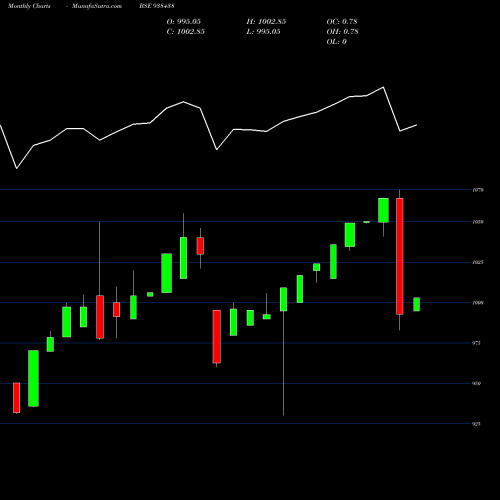Click the 'Monthly Charts' title text
Image resolution: width=500 pixels, height=500 pixels.
tap(29, 6)
